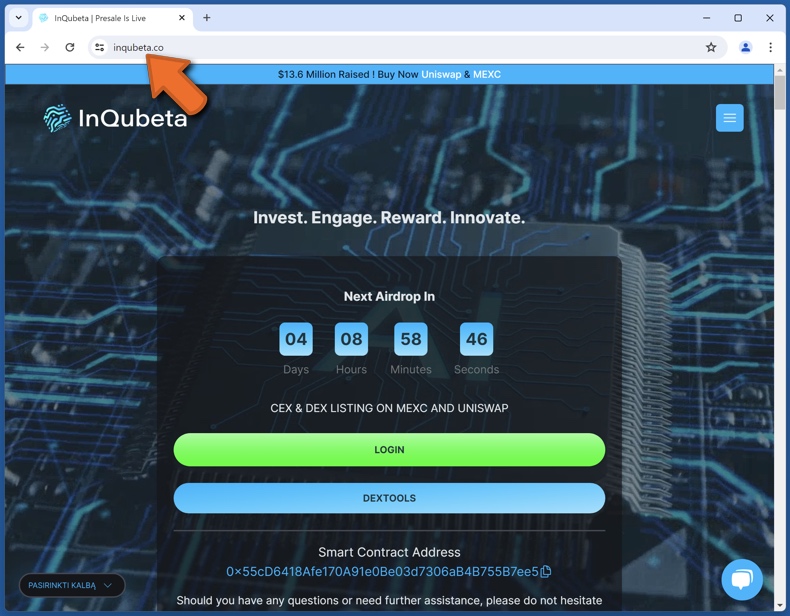The width and height of the screenshot is (790, 616).
Task: Click the smart contract address link
Action: (382, 572)
